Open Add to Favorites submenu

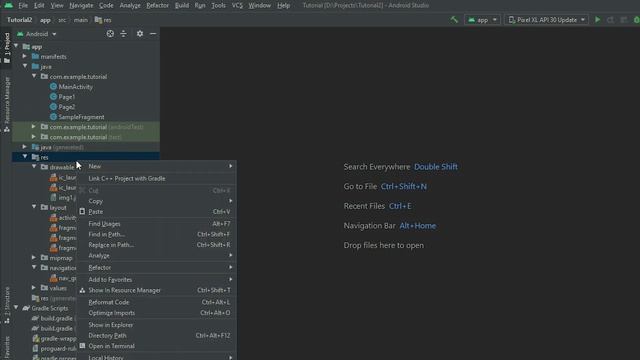157,280
